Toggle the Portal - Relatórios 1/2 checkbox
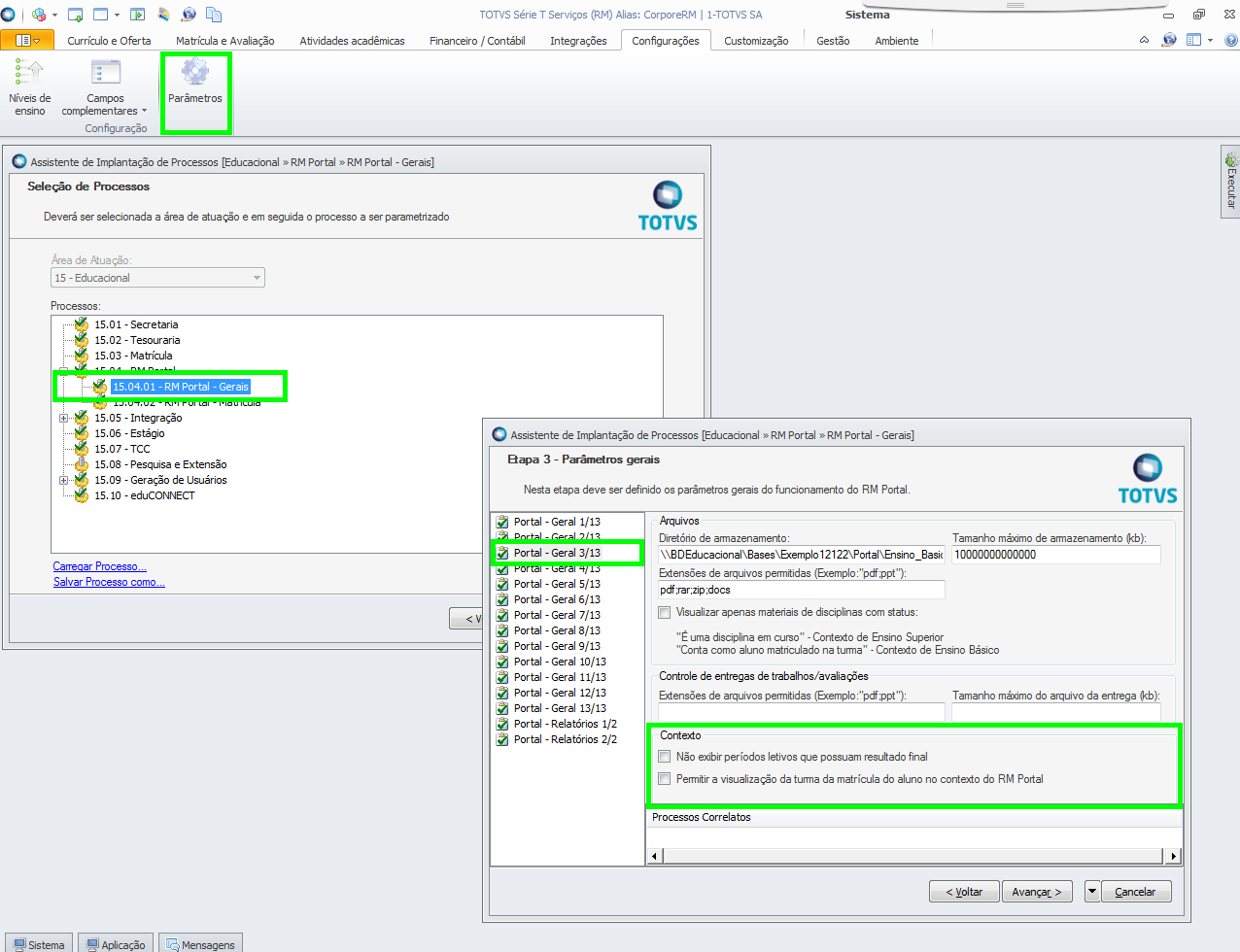The image size is (1240, 952). (x=502, y=724)
